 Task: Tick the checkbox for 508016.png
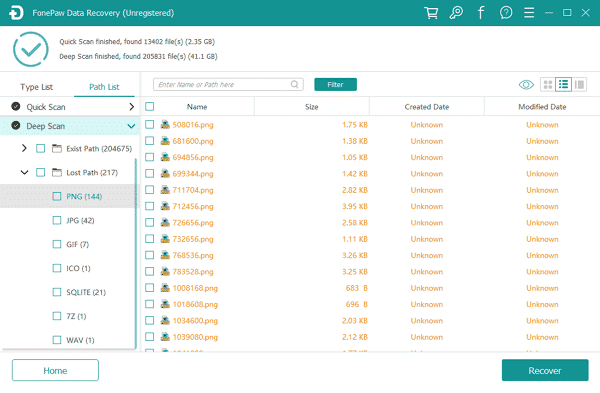150,124
